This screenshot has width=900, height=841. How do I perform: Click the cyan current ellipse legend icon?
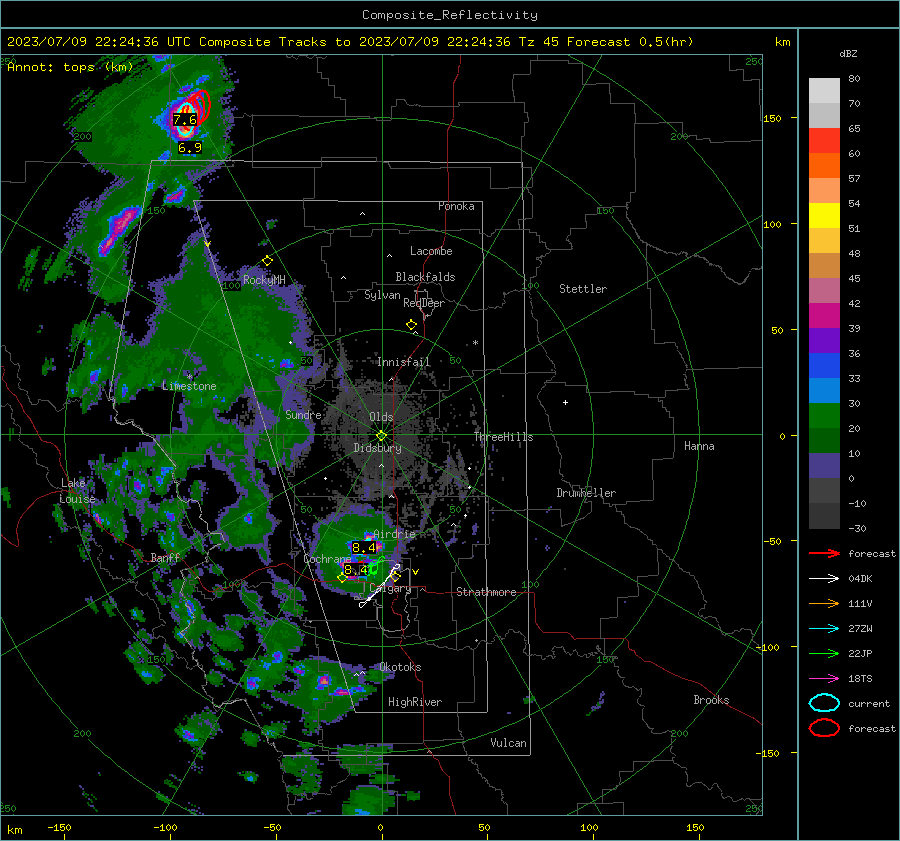pos(824,703)
